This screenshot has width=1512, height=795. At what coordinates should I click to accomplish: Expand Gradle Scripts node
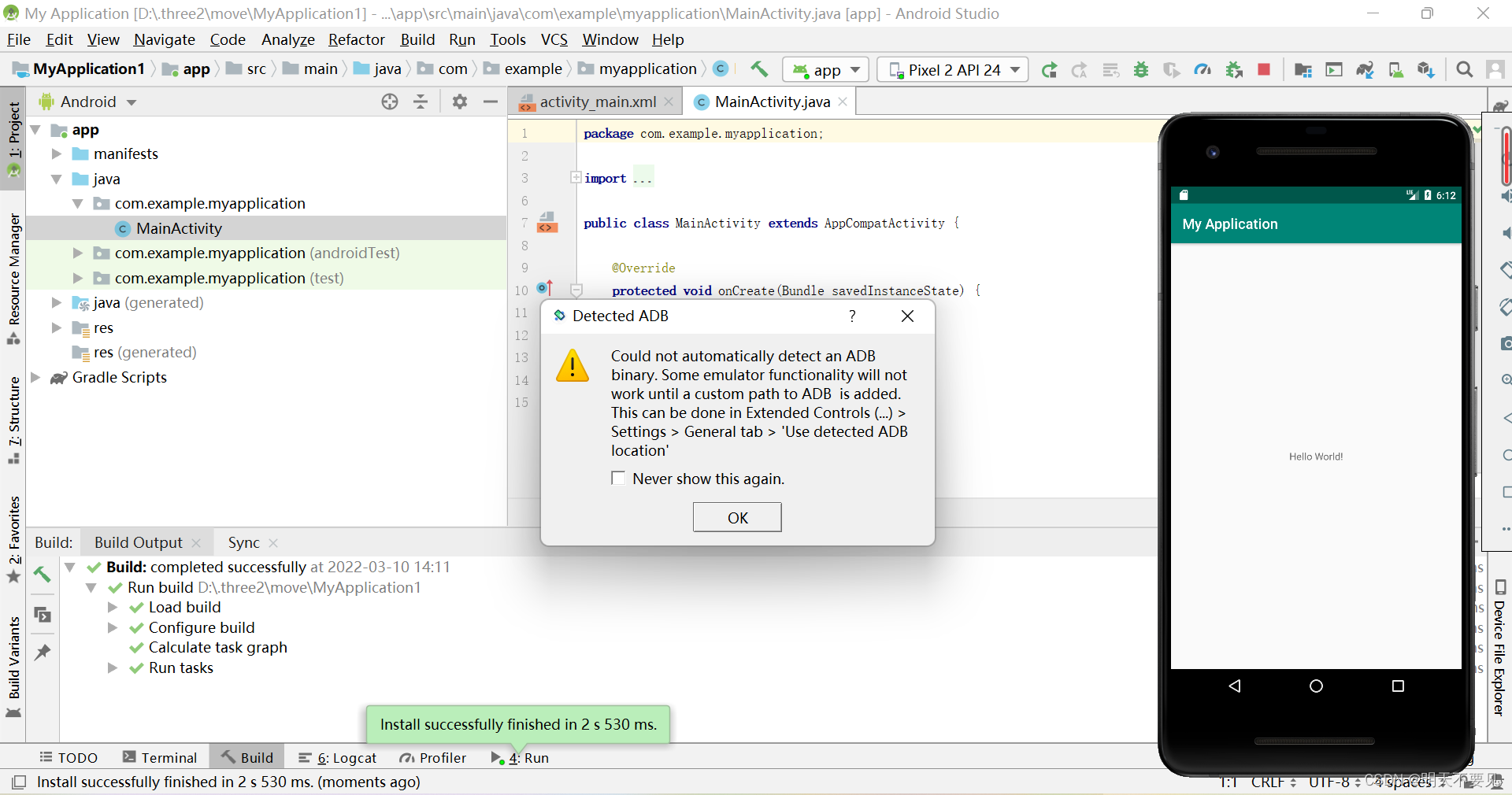35,378
